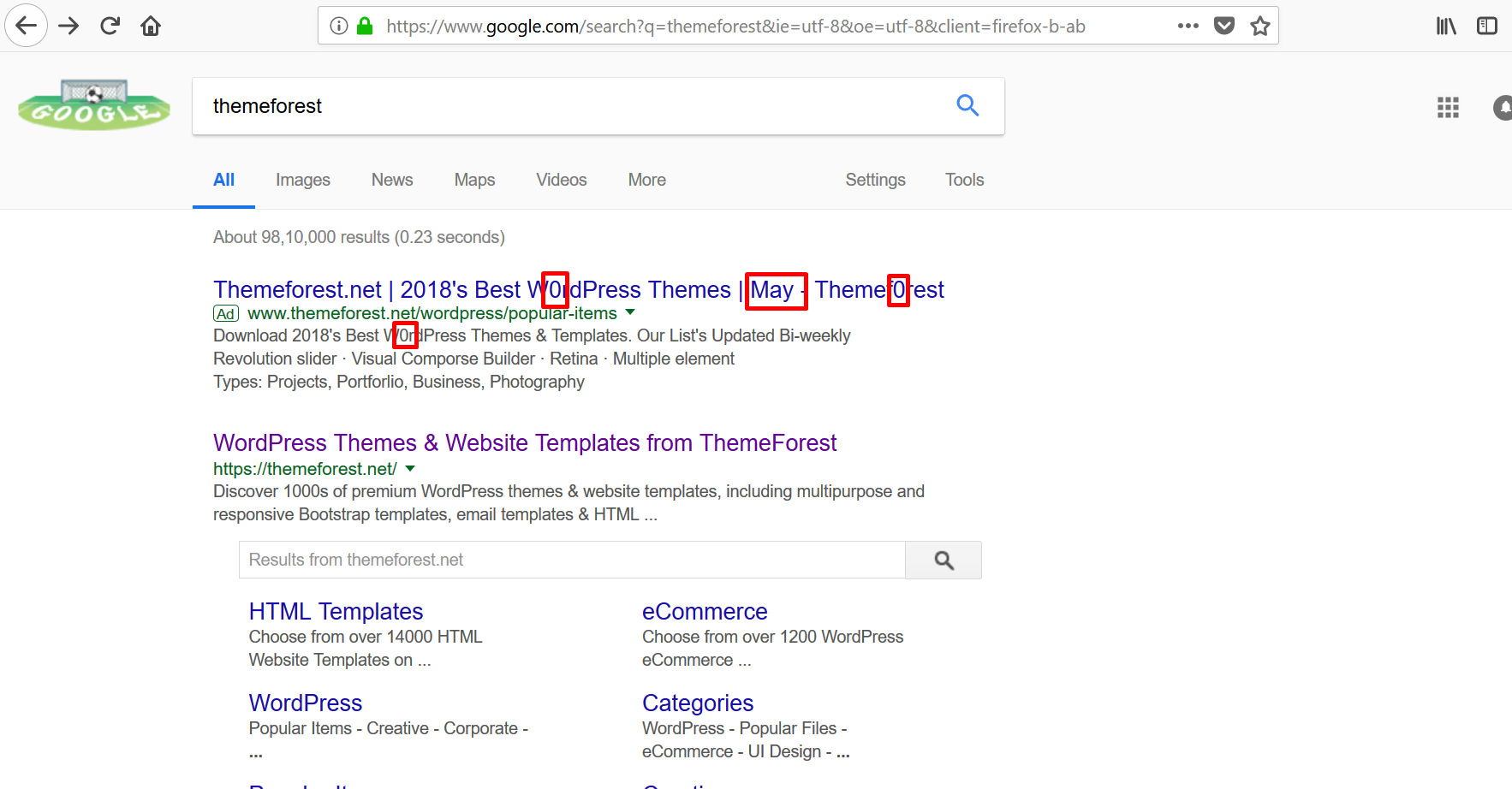1512x789 pixels.
Task: Open Google notifications bell icon
Action: (1503, 107)
